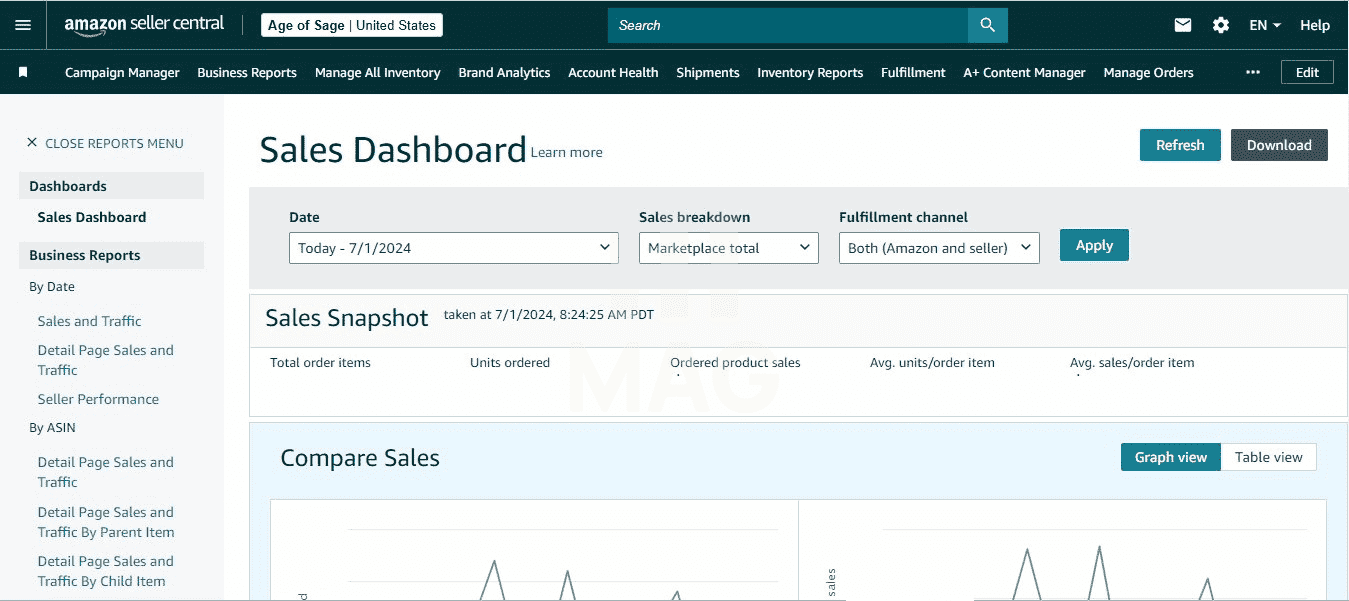Image resolution: width=1349 pixels, height=601 pixels.
Task: Click CLOSE REPORTS MENU text
Action: coord(114,143)
